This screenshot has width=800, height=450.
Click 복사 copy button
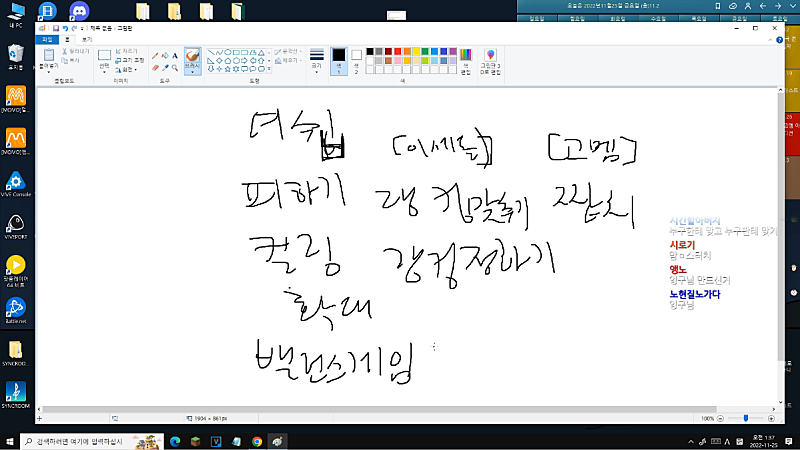pos(70,60)
